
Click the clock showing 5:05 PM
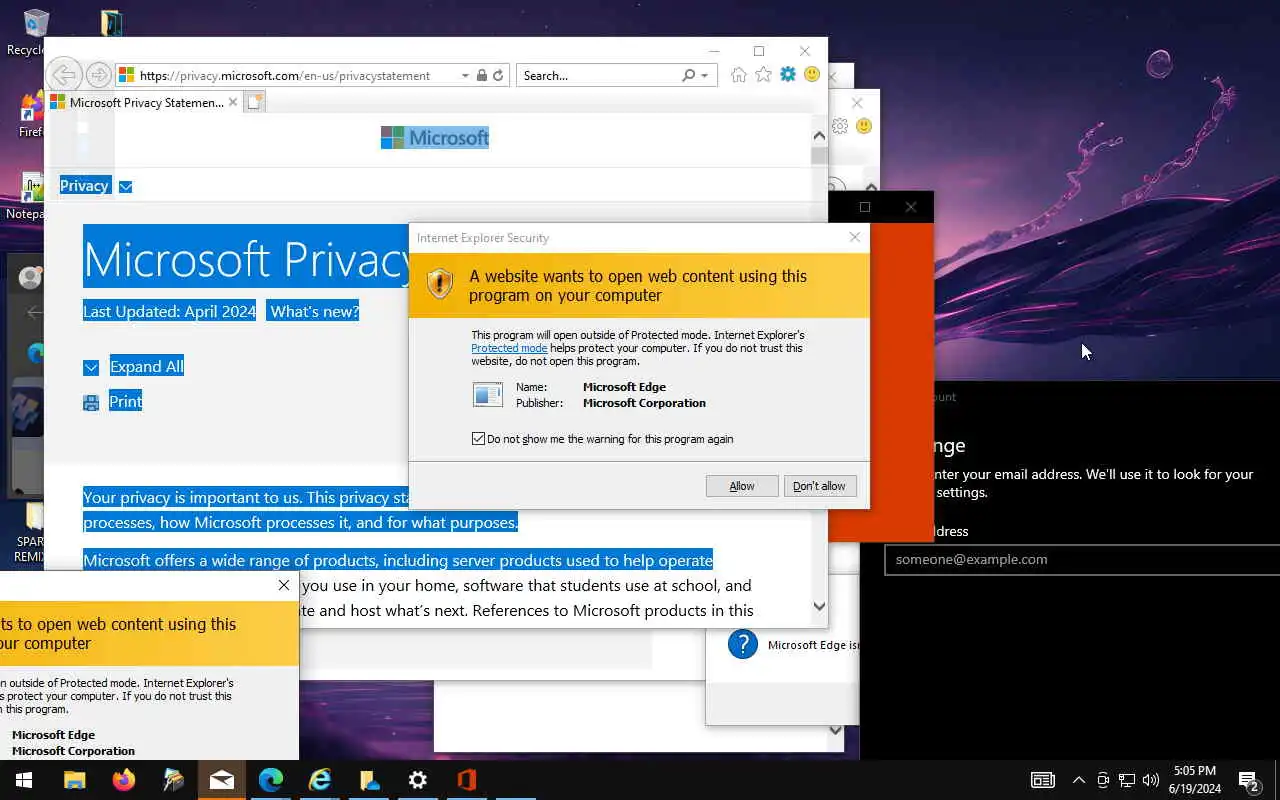pos(1195,771)
